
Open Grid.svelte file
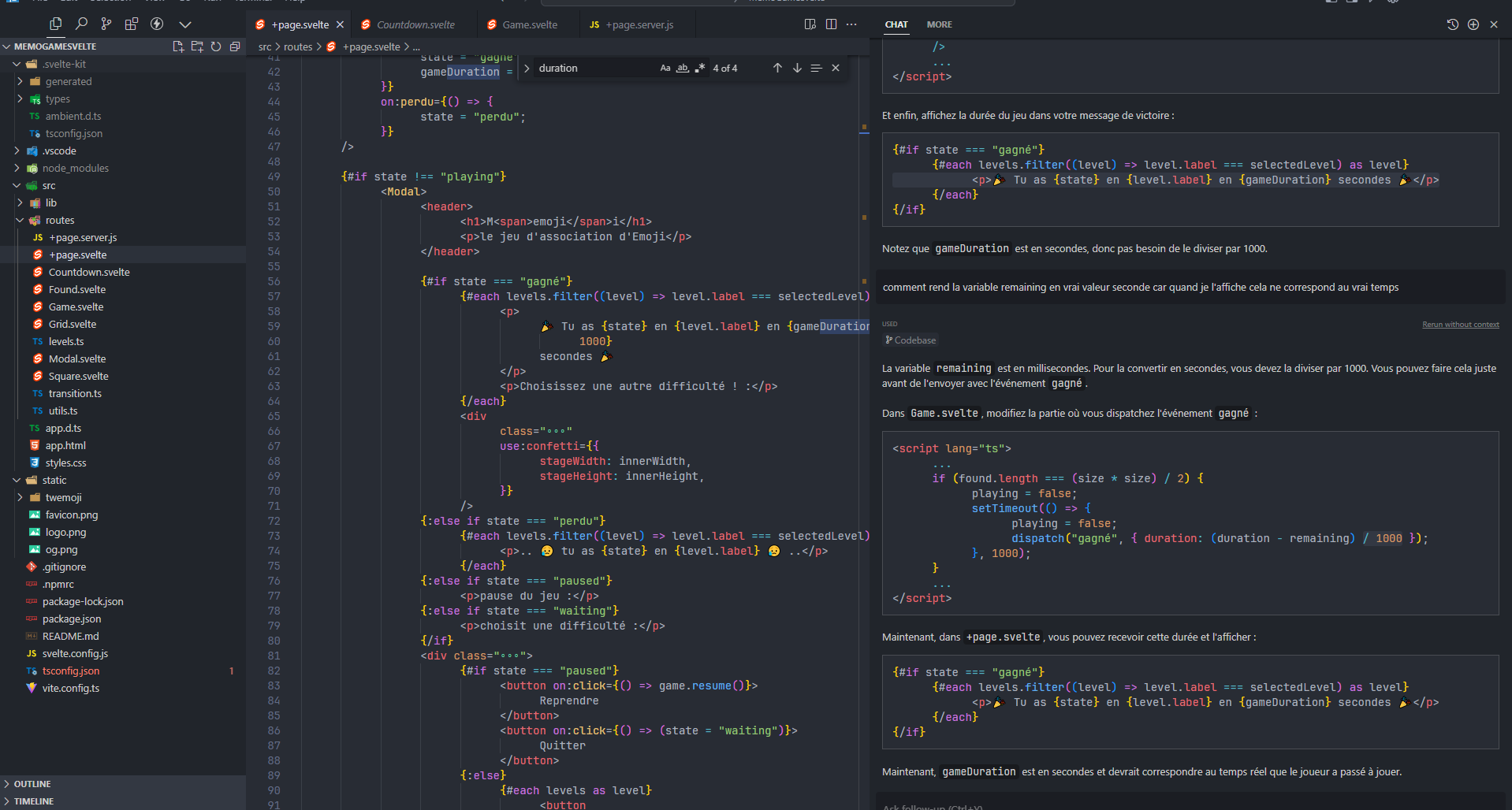pos(123,324)
